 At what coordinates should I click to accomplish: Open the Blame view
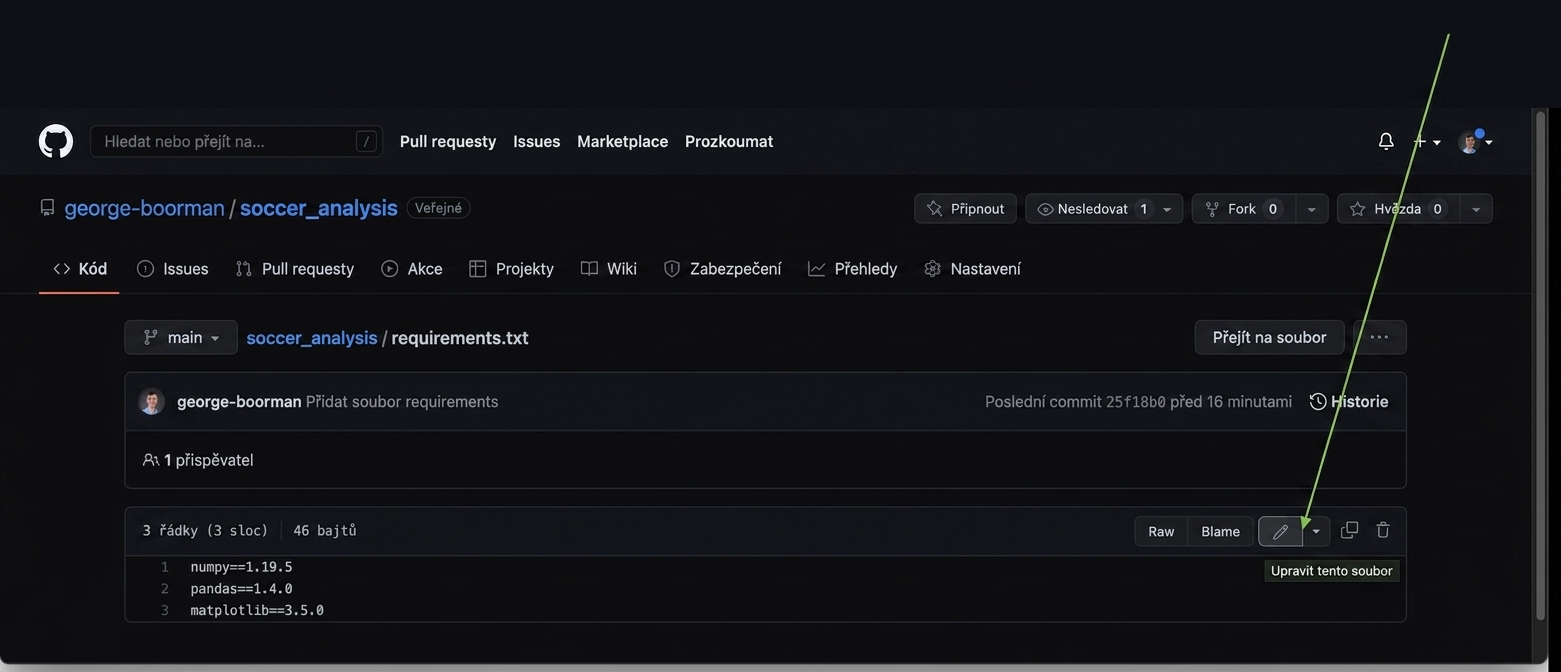[1221, 531]
